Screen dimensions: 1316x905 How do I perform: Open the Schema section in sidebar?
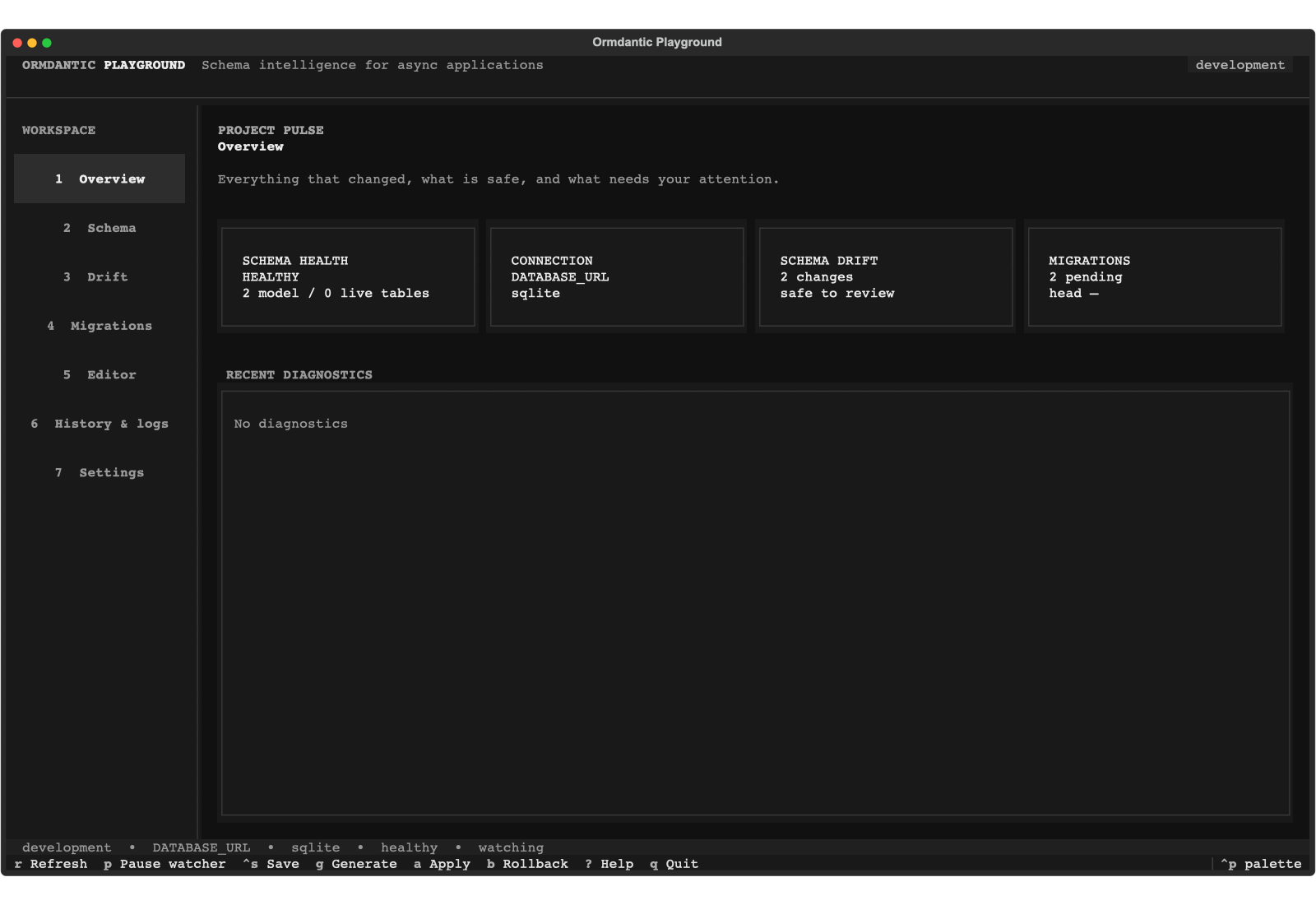[x=100, y=228]
